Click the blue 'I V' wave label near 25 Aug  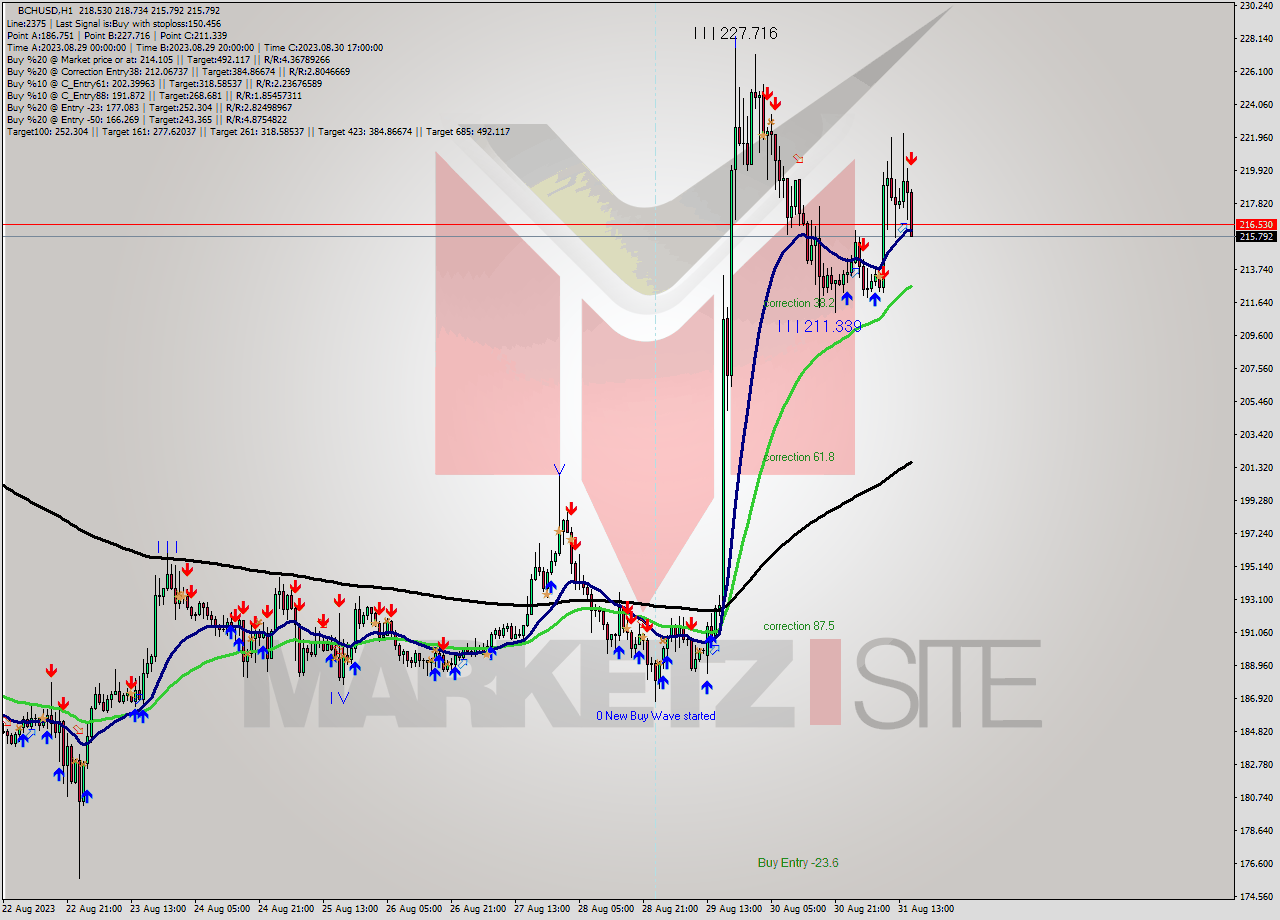340,697
